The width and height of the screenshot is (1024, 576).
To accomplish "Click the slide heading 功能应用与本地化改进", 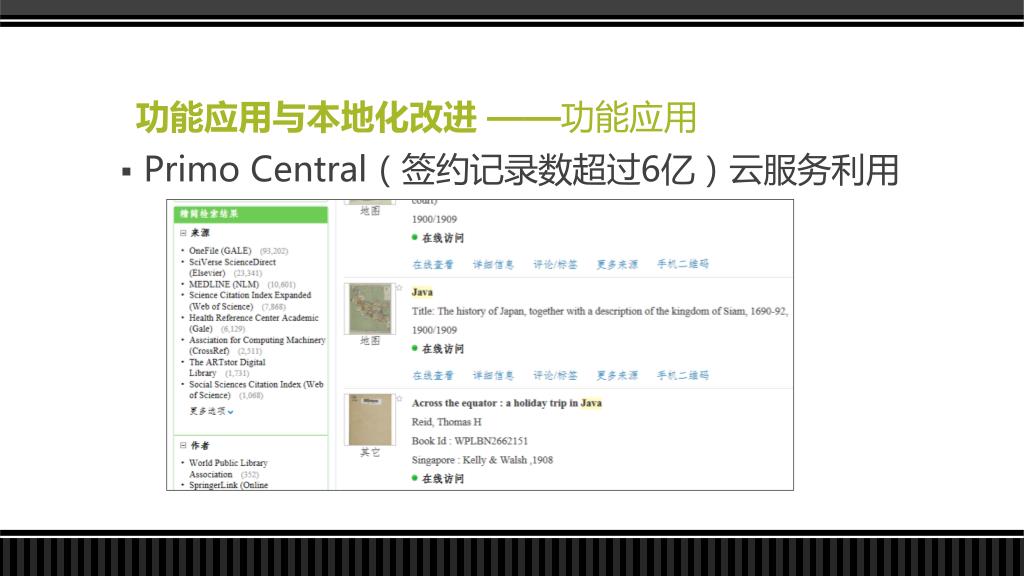I will [306, 118].
